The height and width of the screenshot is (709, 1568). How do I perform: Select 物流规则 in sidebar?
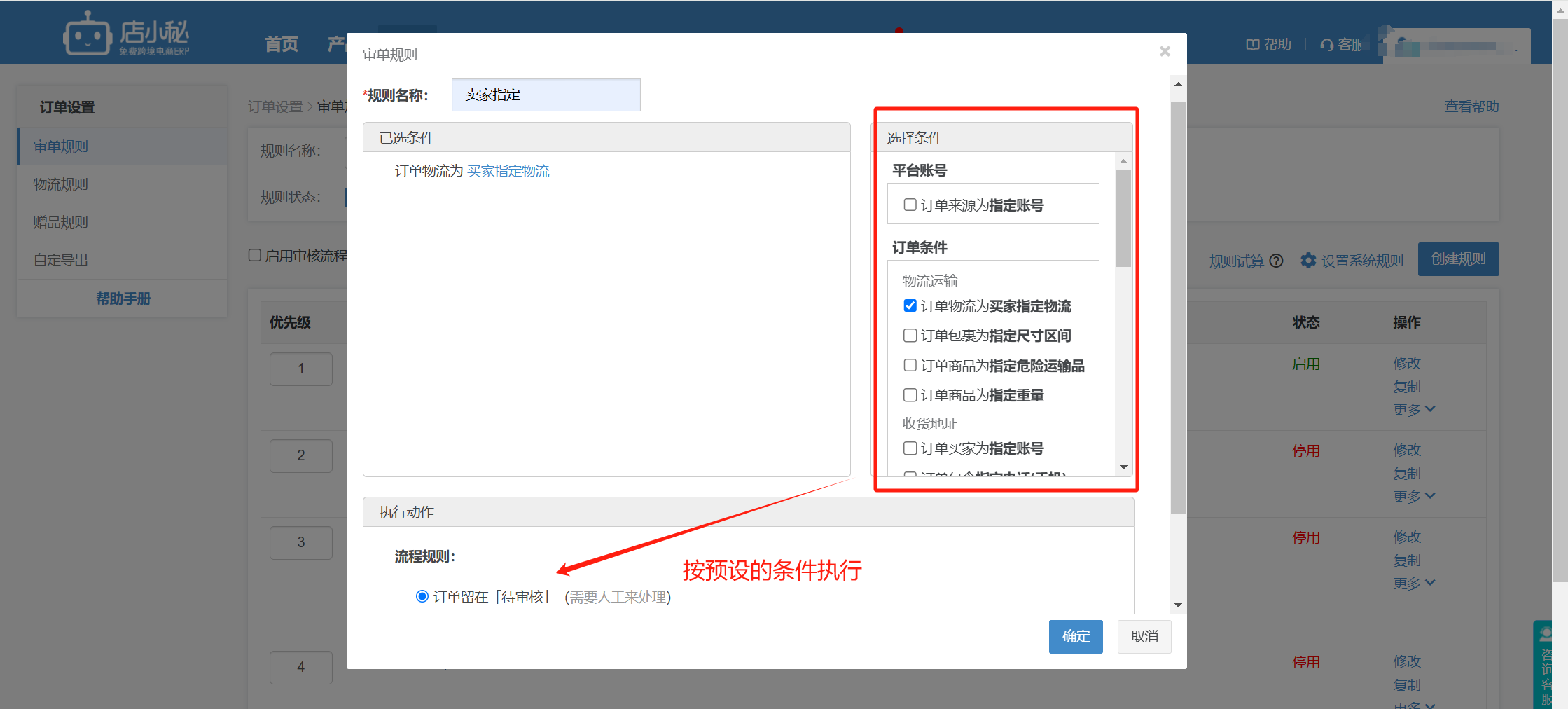(x=123, y=184)
